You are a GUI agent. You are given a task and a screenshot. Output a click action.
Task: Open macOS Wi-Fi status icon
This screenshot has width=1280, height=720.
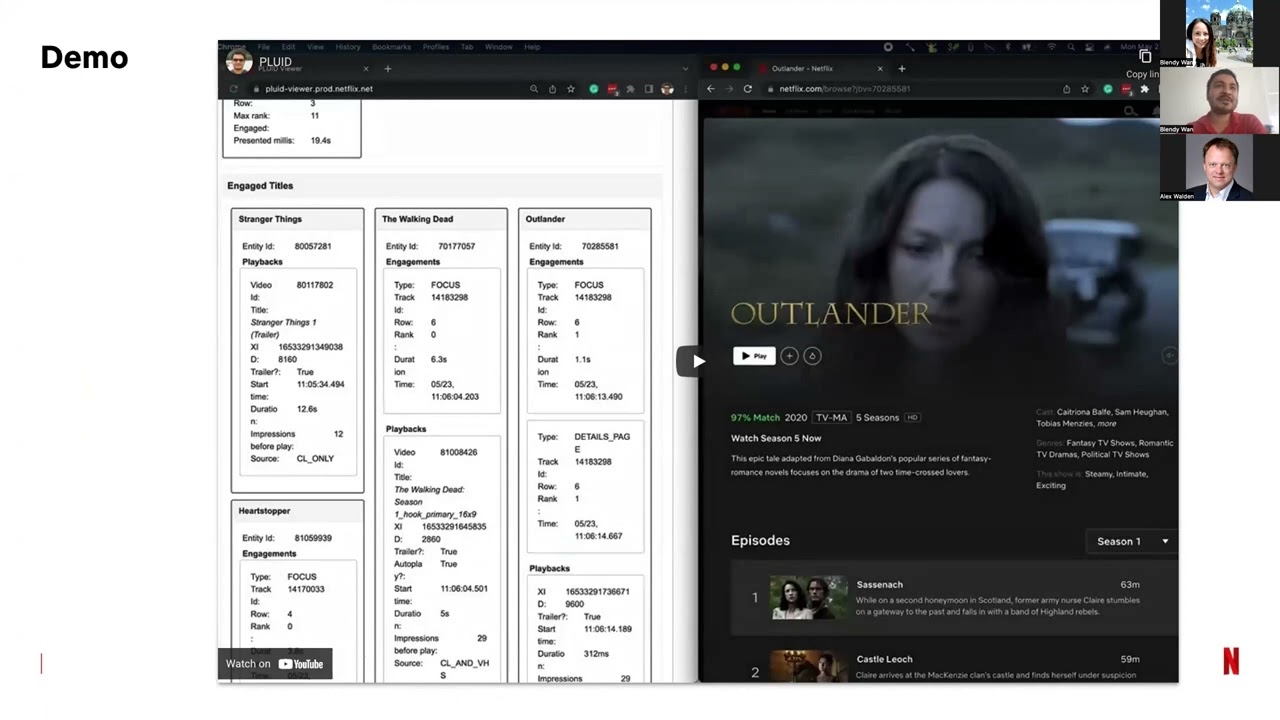[1051, 47]
